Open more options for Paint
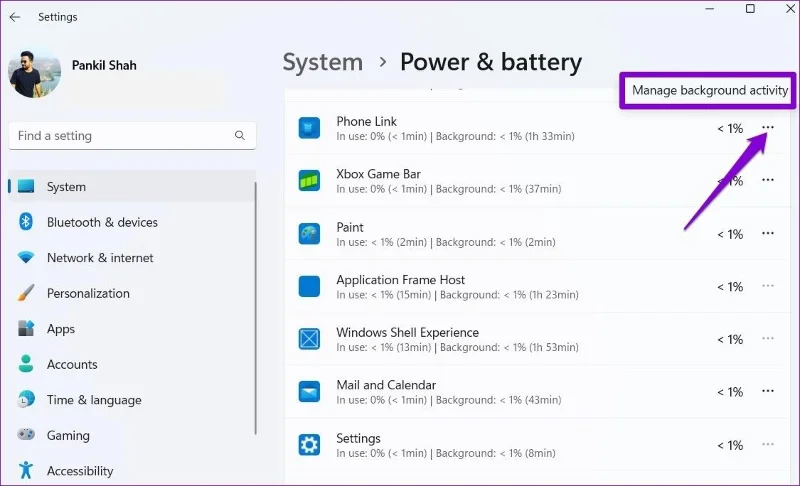 click(768, 233)
